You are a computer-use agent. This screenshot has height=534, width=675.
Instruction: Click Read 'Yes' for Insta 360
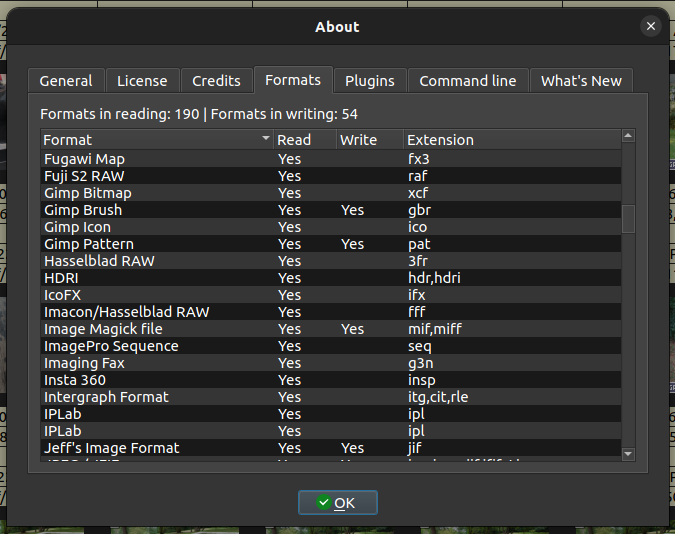pos(289,380)
